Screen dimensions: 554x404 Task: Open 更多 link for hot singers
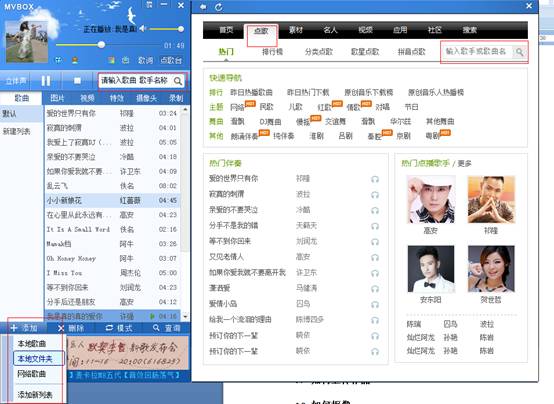tap(464, 163)
